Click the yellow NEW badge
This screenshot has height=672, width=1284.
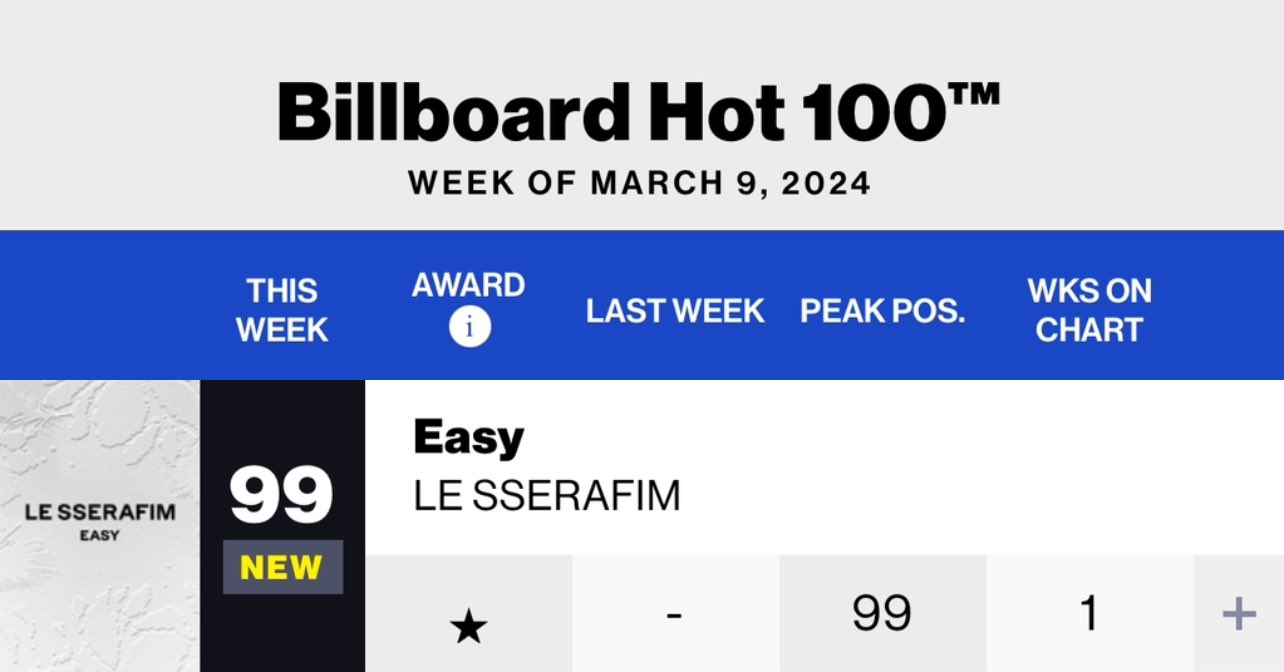point(282,567)
